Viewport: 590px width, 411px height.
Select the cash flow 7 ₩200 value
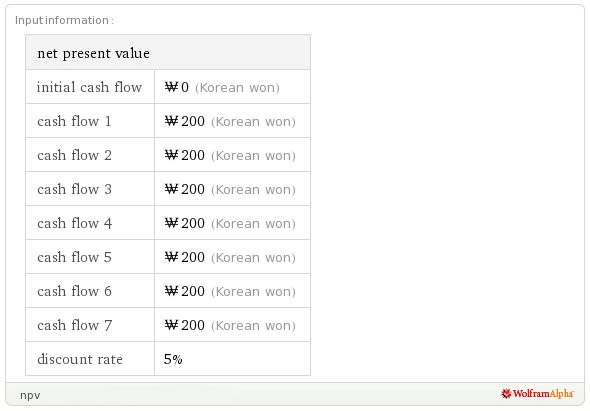point(184,325)
